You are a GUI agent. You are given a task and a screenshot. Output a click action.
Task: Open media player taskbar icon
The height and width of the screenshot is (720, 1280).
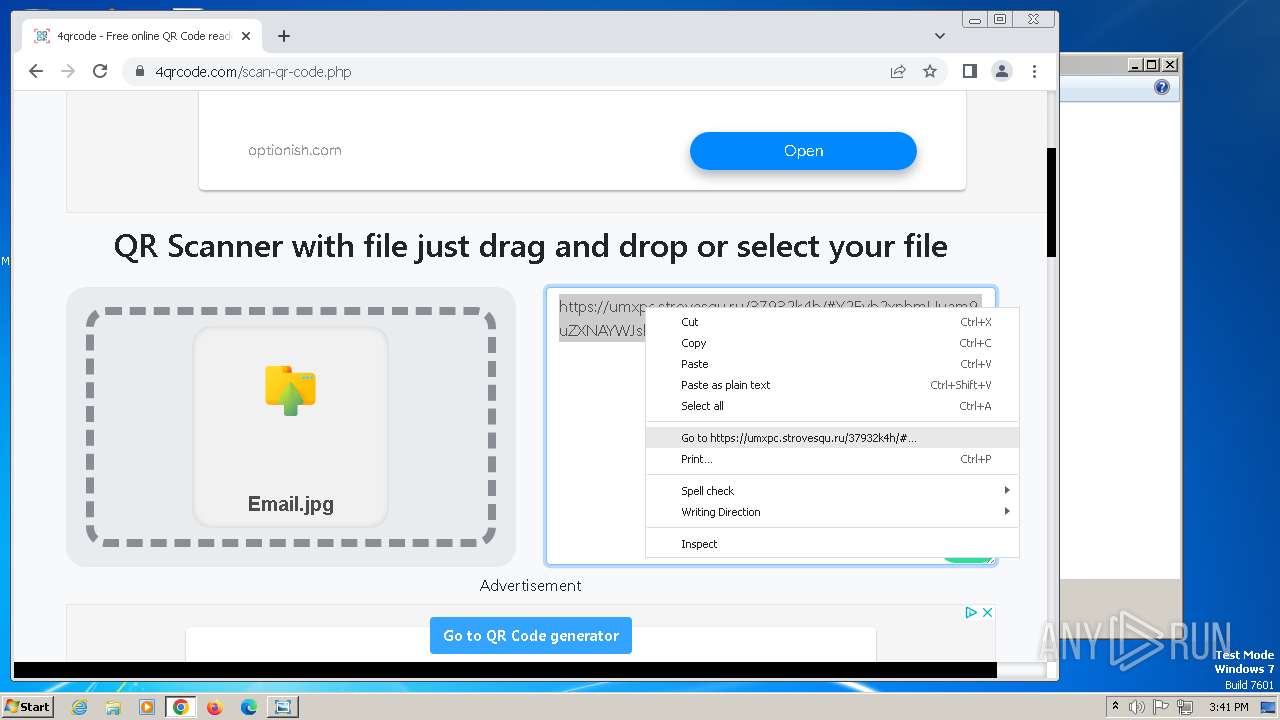pos(147,707)
